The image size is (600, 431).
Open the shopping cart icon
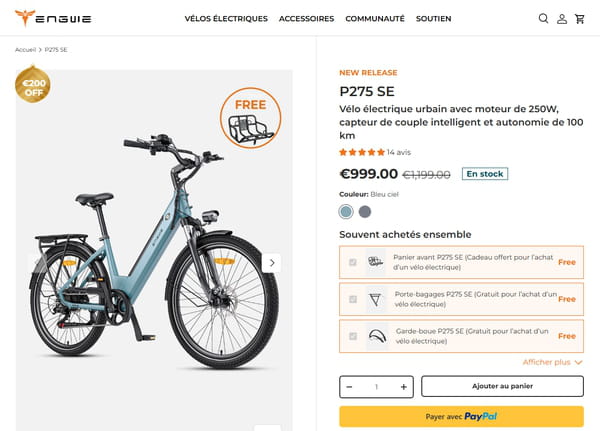point(580,18)
